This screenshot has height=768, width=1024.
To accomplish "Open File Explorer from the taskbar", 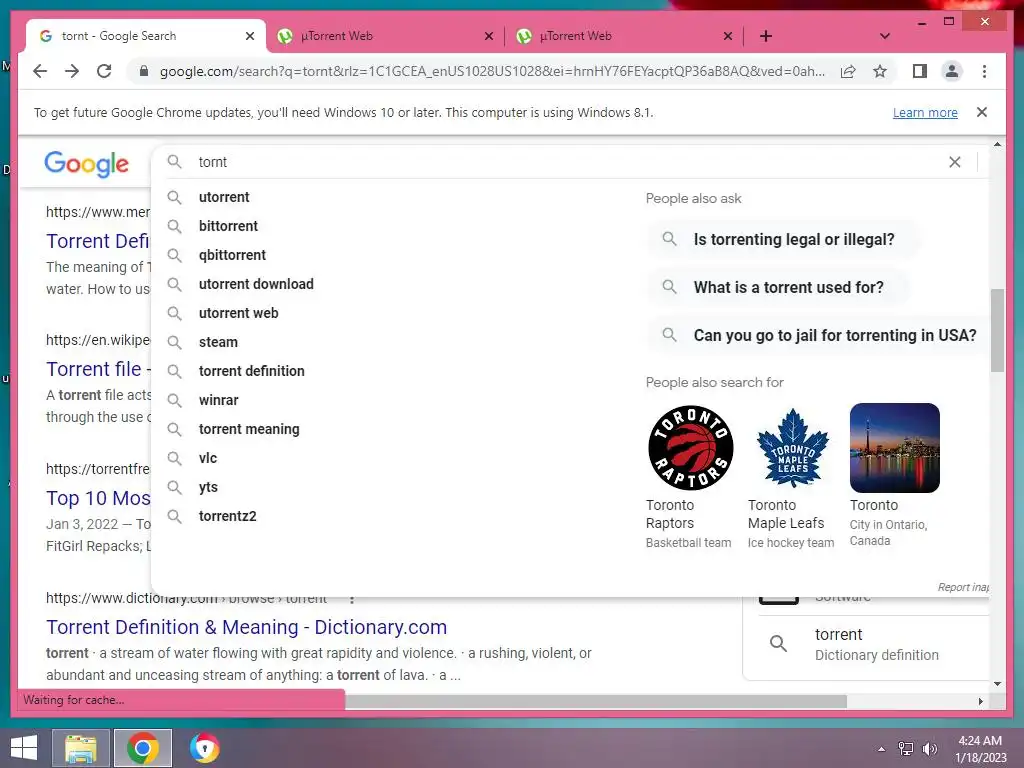I will click(x=81, y=748).
